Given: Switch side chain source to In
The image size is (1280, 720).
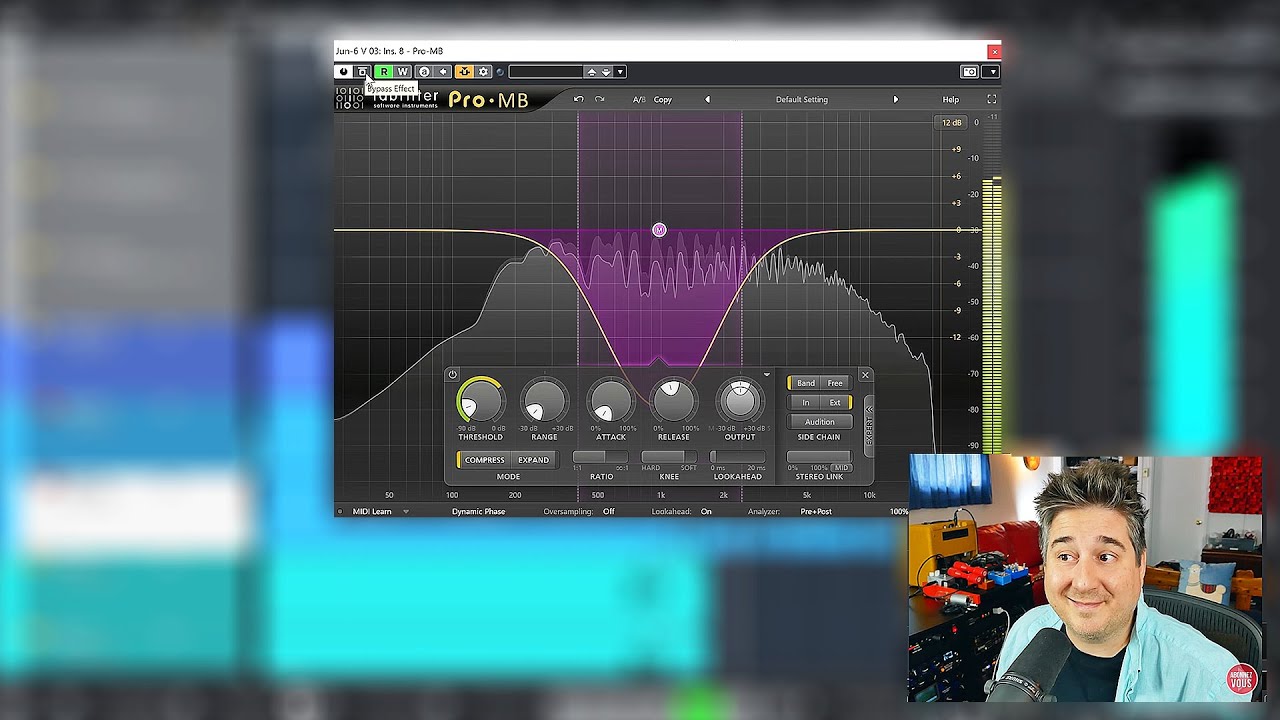Looking at the screenshot, I should click(x=805, y=403).
